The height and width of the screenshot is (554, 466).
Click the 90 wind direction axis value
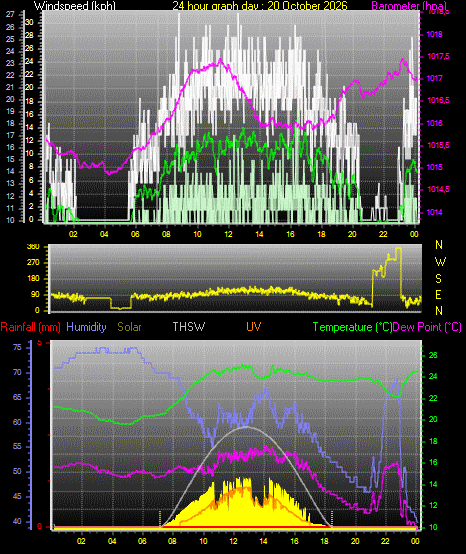point(36,295)
